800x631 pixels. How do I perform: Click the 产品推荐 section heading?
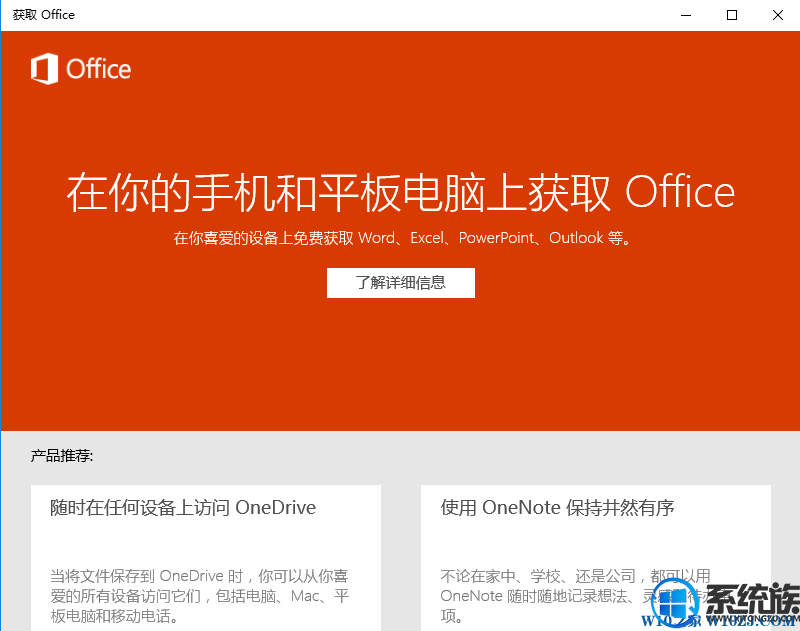coord(62,456)
